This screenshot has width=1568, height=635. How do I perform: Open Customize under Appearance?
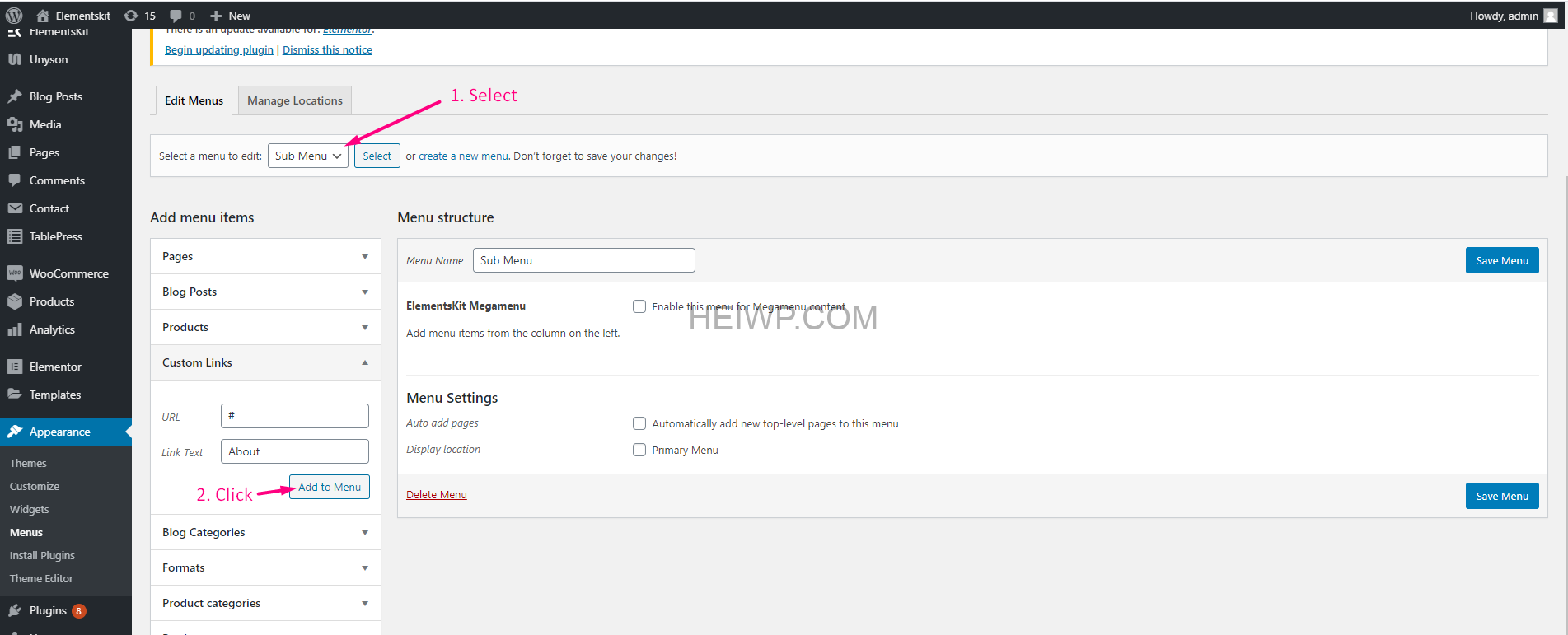[35, 486]
